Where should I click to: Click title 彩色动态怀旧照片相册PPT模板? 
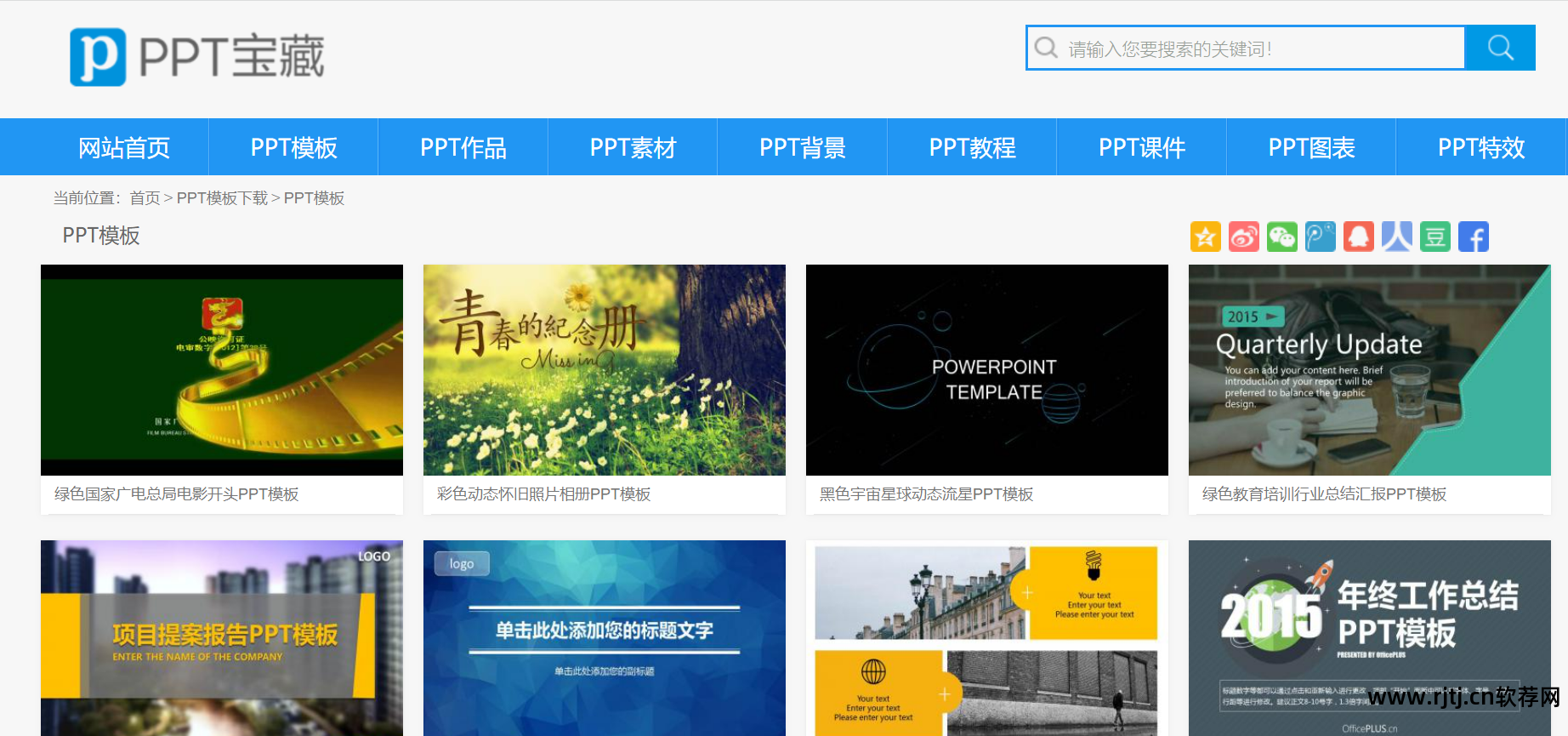543,494
